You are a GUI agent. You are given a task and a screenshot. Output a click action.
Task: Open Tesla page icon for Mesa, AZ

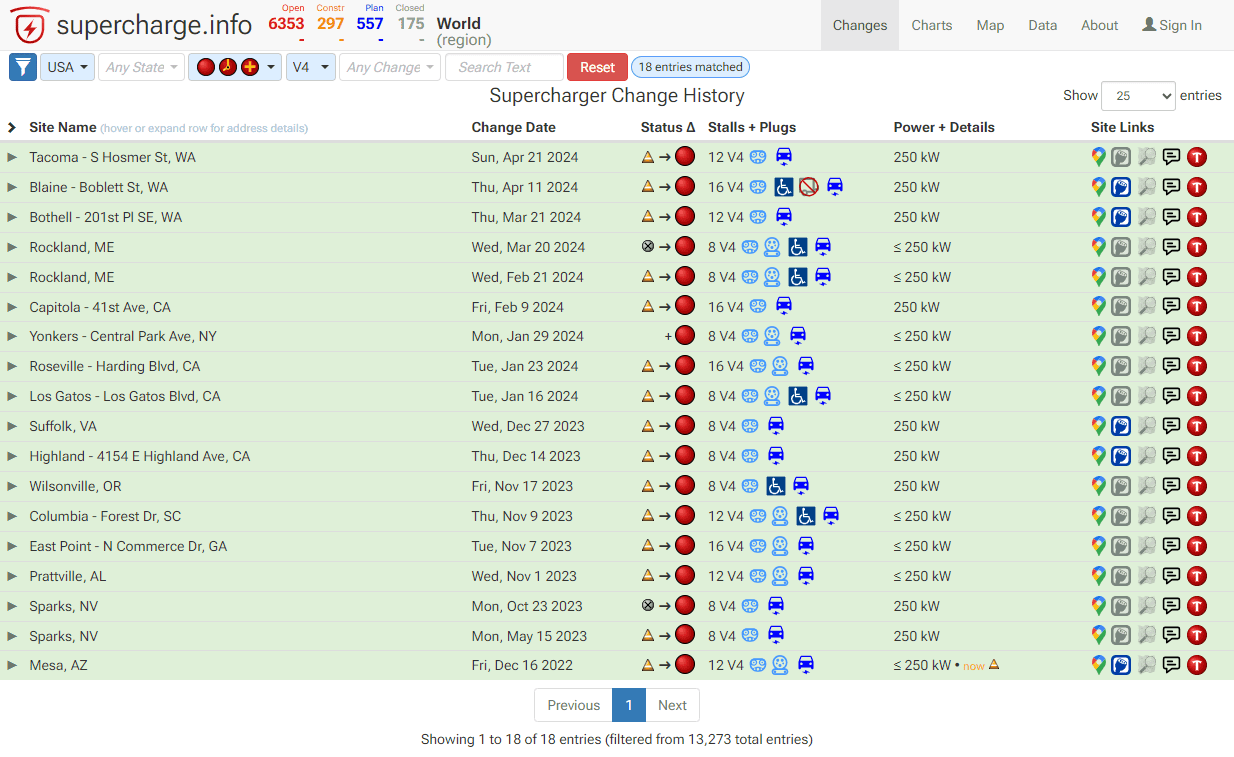tap(1196, 665)
